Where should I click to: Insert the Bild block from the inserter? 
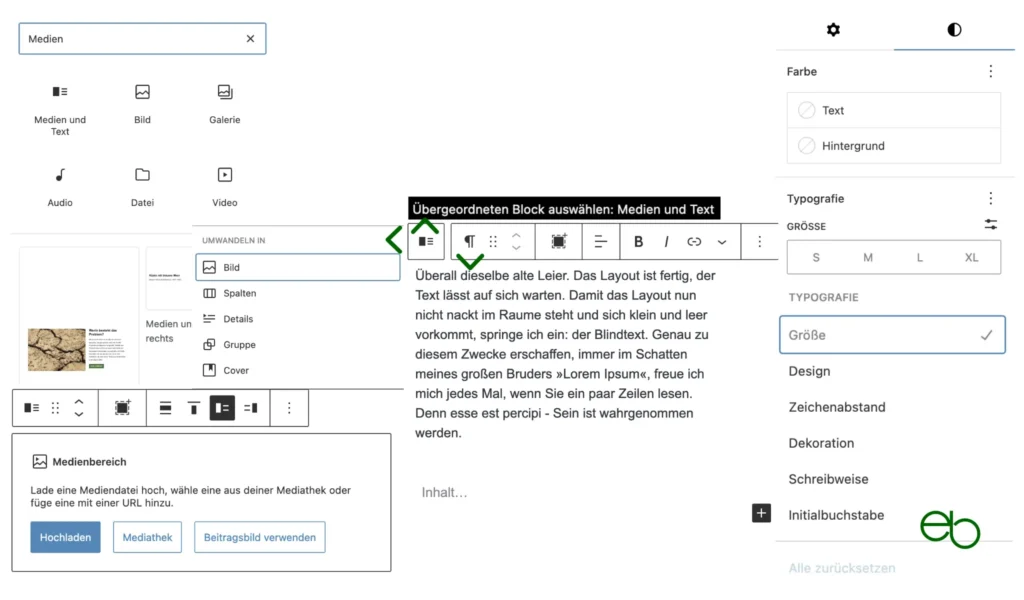[x=142, y=105]
